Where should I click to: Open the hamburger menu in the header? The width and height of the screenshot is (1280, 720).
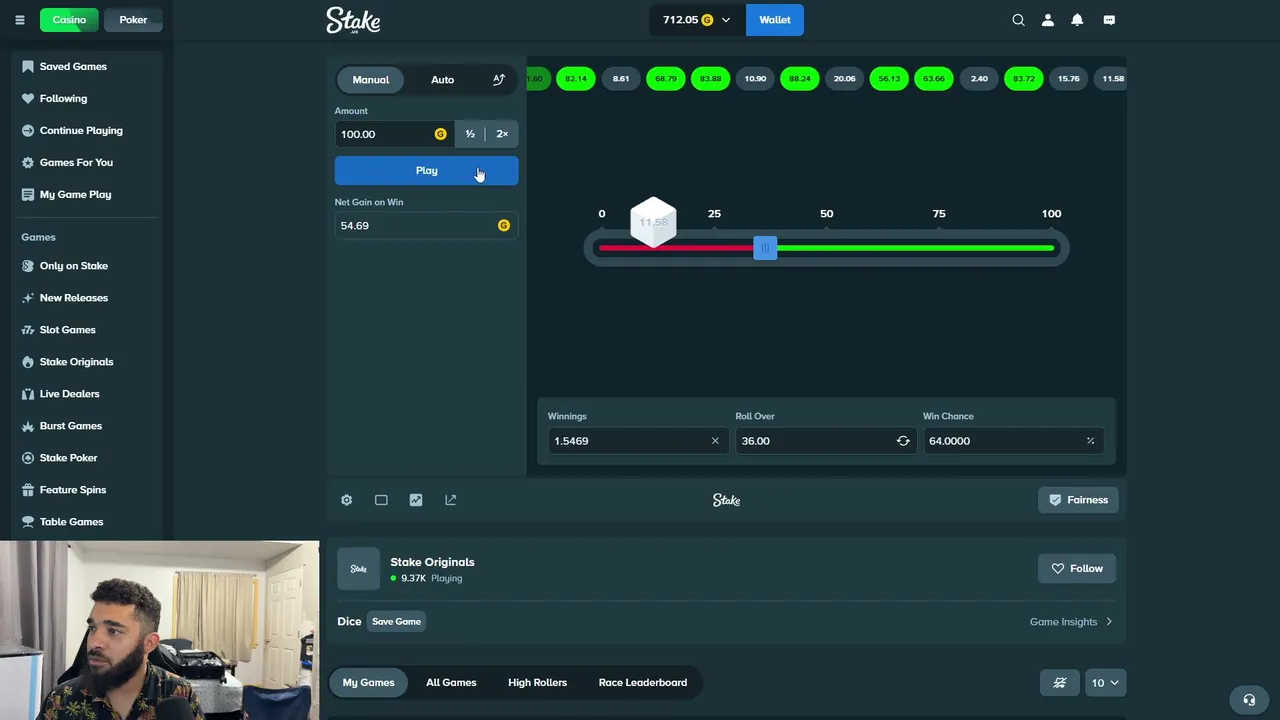pos(19,20)
